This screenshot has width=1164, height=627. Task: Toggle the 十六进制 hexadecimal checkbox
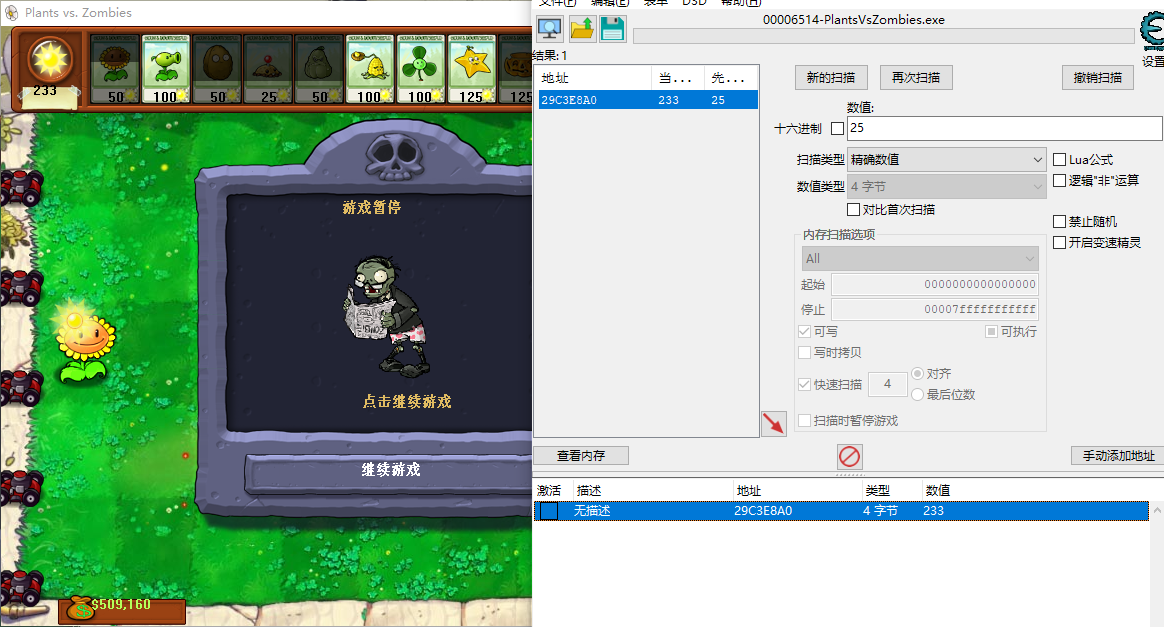(837, 128)
